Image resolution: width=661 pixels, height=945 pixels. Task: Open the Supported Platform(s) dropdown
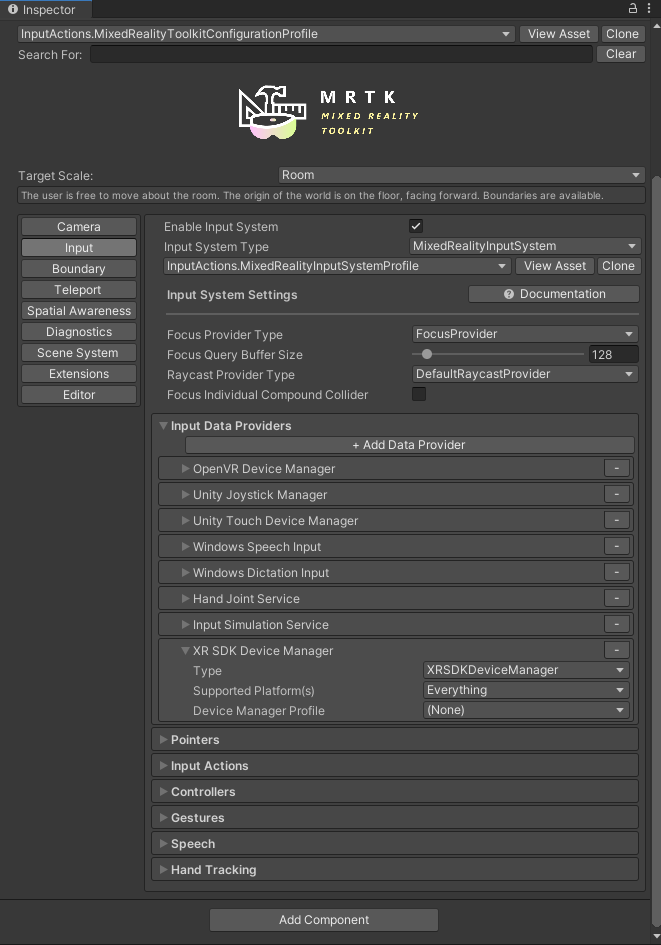(x=525, y=689)
